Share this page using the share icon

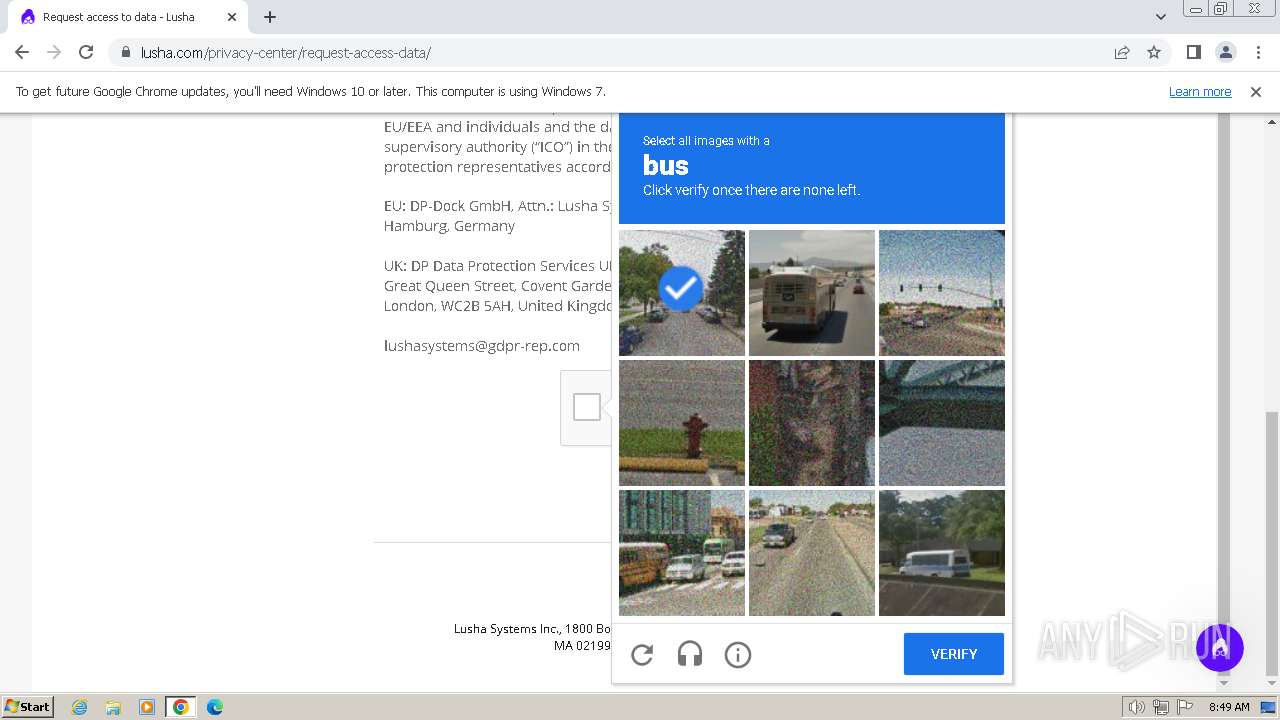1122,53
